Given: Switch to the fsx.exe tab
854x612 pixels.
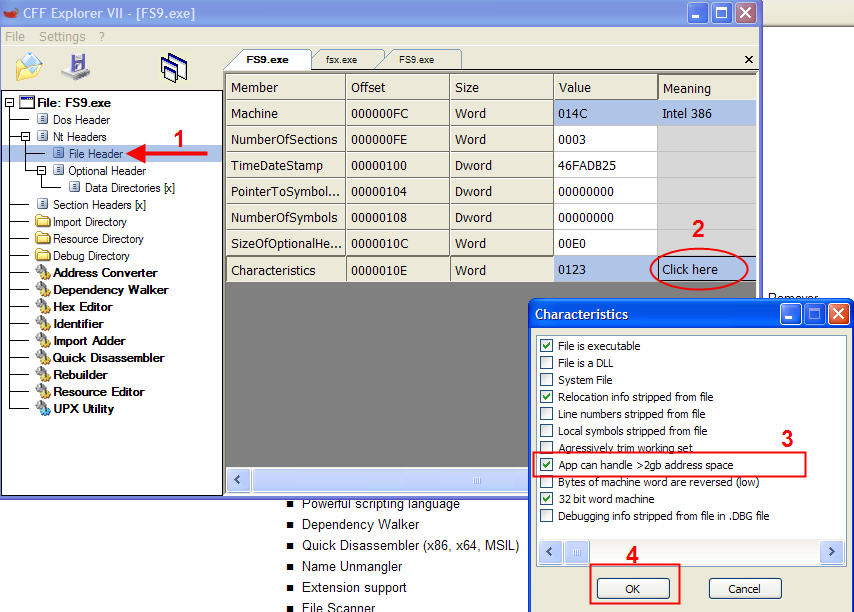Looking at the screenshot, I should click(x=341, y=60).
